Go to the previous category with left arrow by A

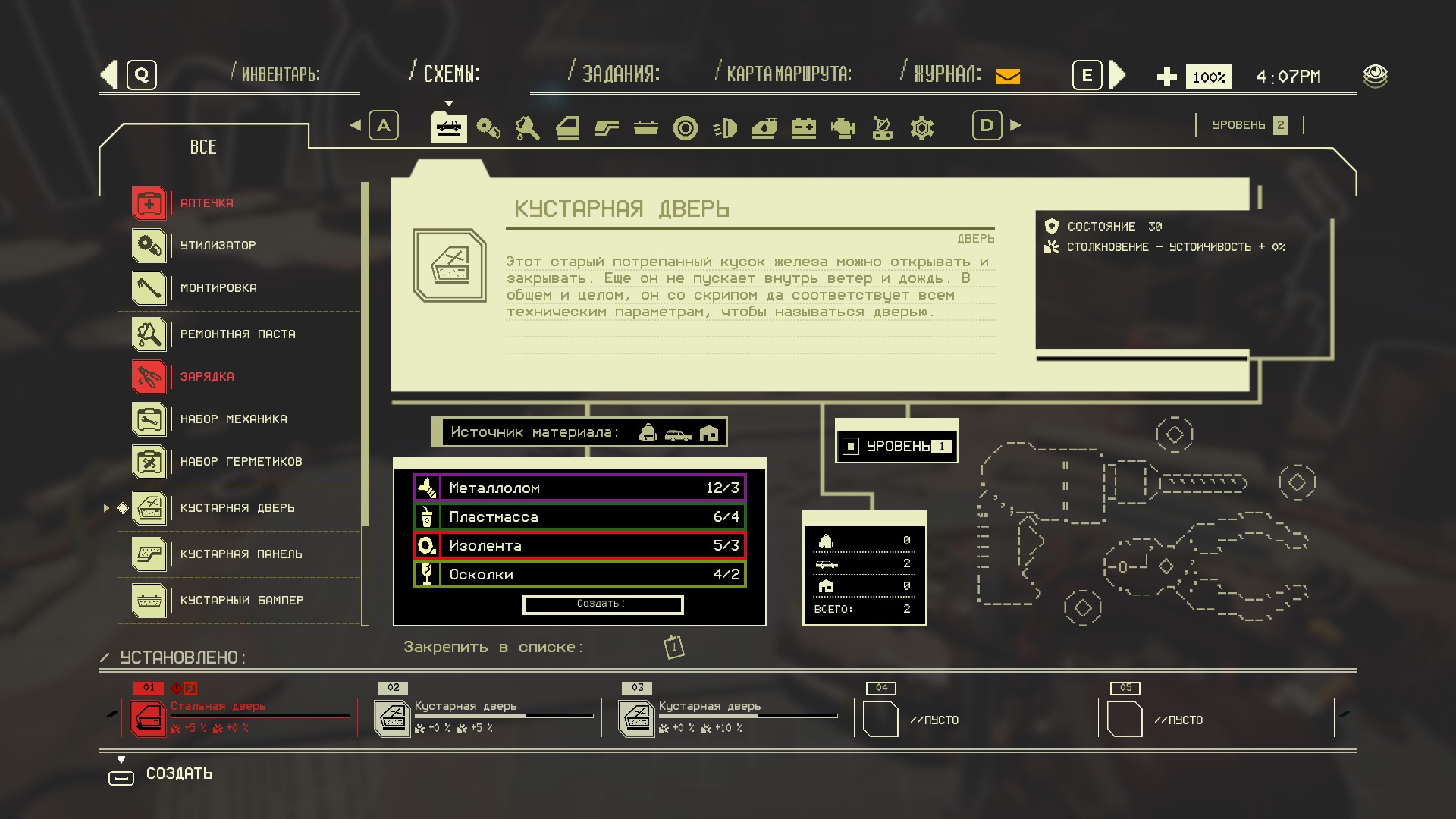[x=355, y=125]
